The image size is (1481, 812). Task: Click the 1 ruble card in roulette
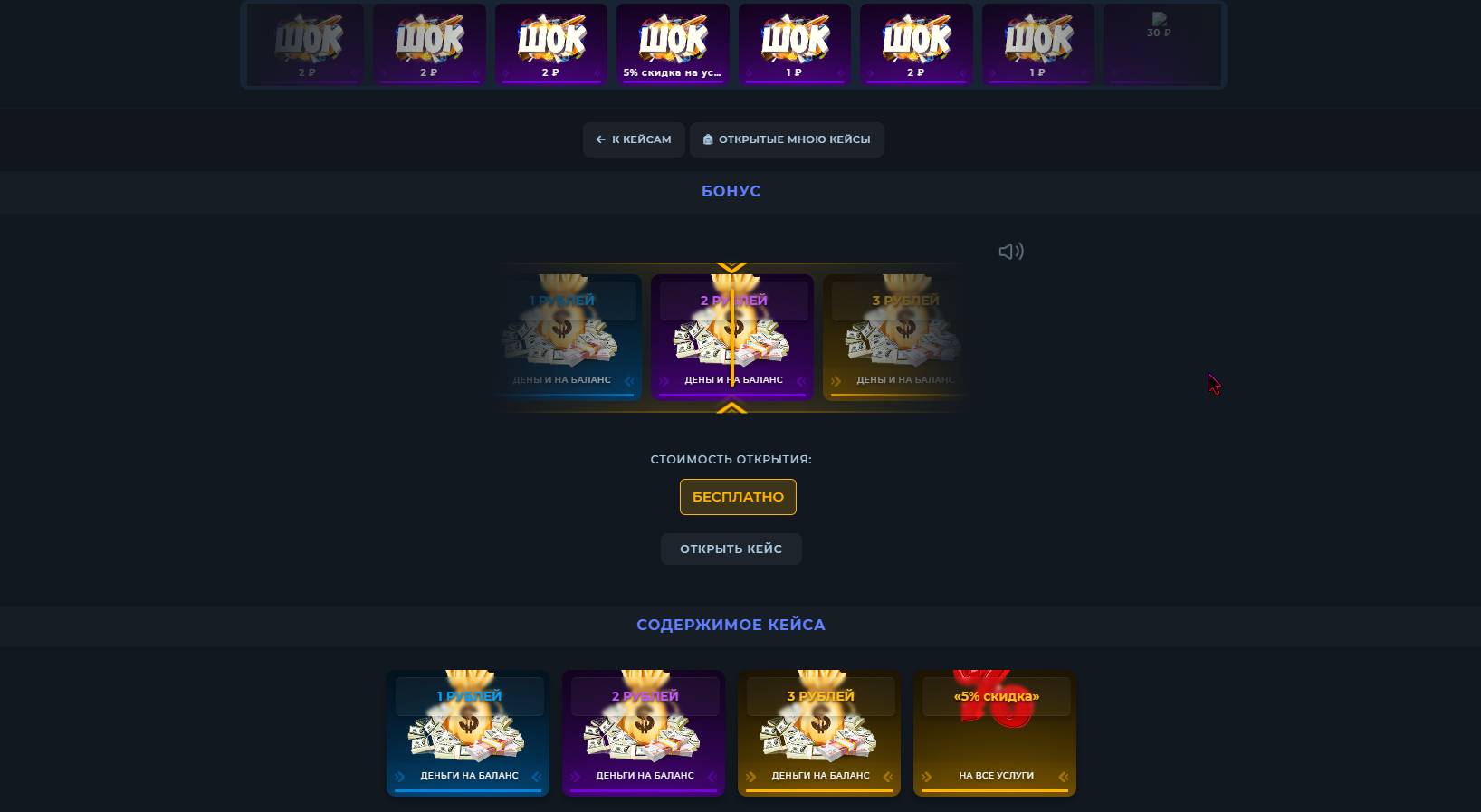tap(570, 338)
